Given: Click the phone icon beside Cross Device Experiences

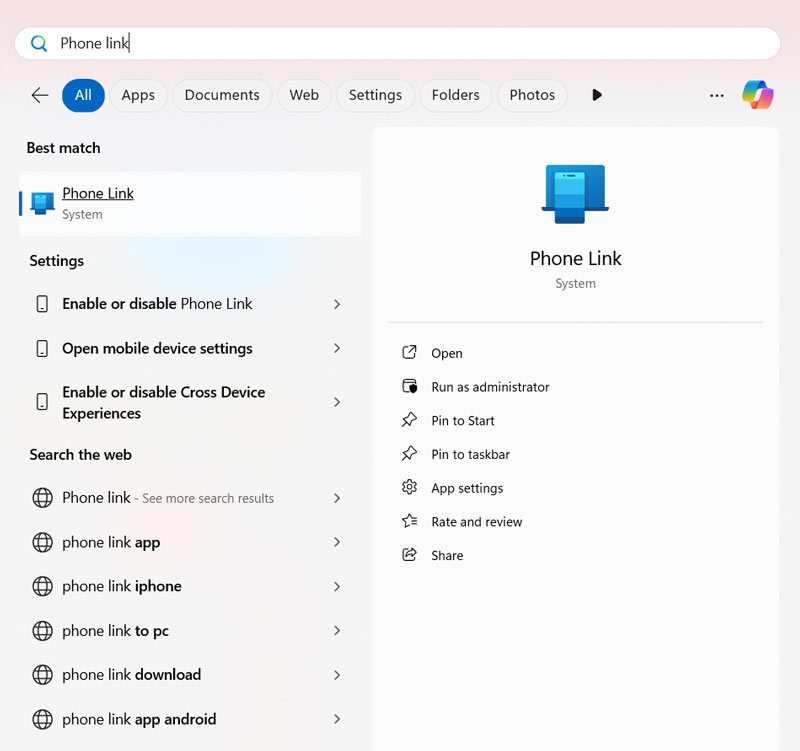Looking at the screenshot, I should coord(42,402).
